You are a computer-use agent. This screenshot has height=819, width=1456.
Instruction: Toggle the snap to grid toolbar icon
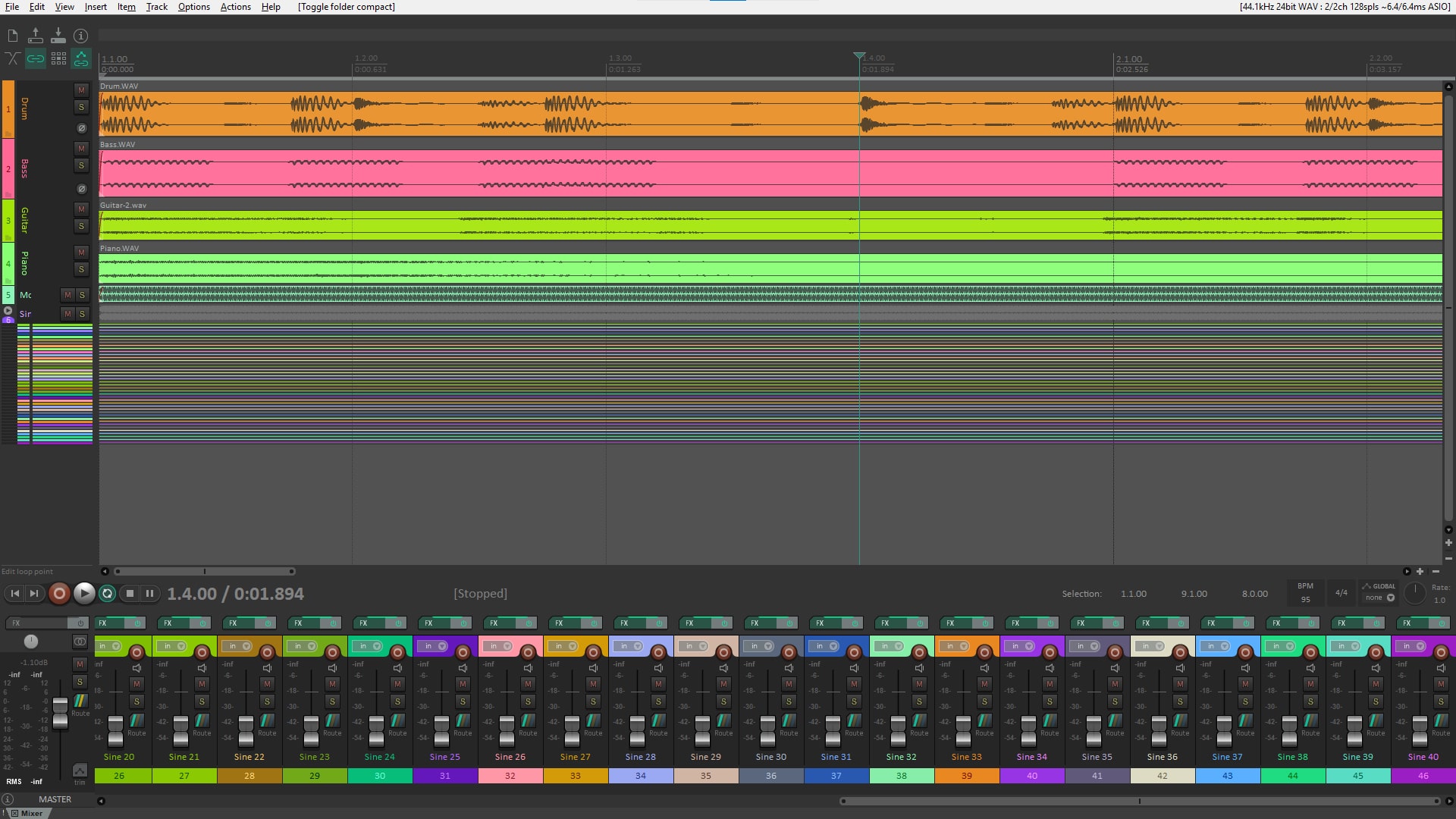tap(58, 58)
